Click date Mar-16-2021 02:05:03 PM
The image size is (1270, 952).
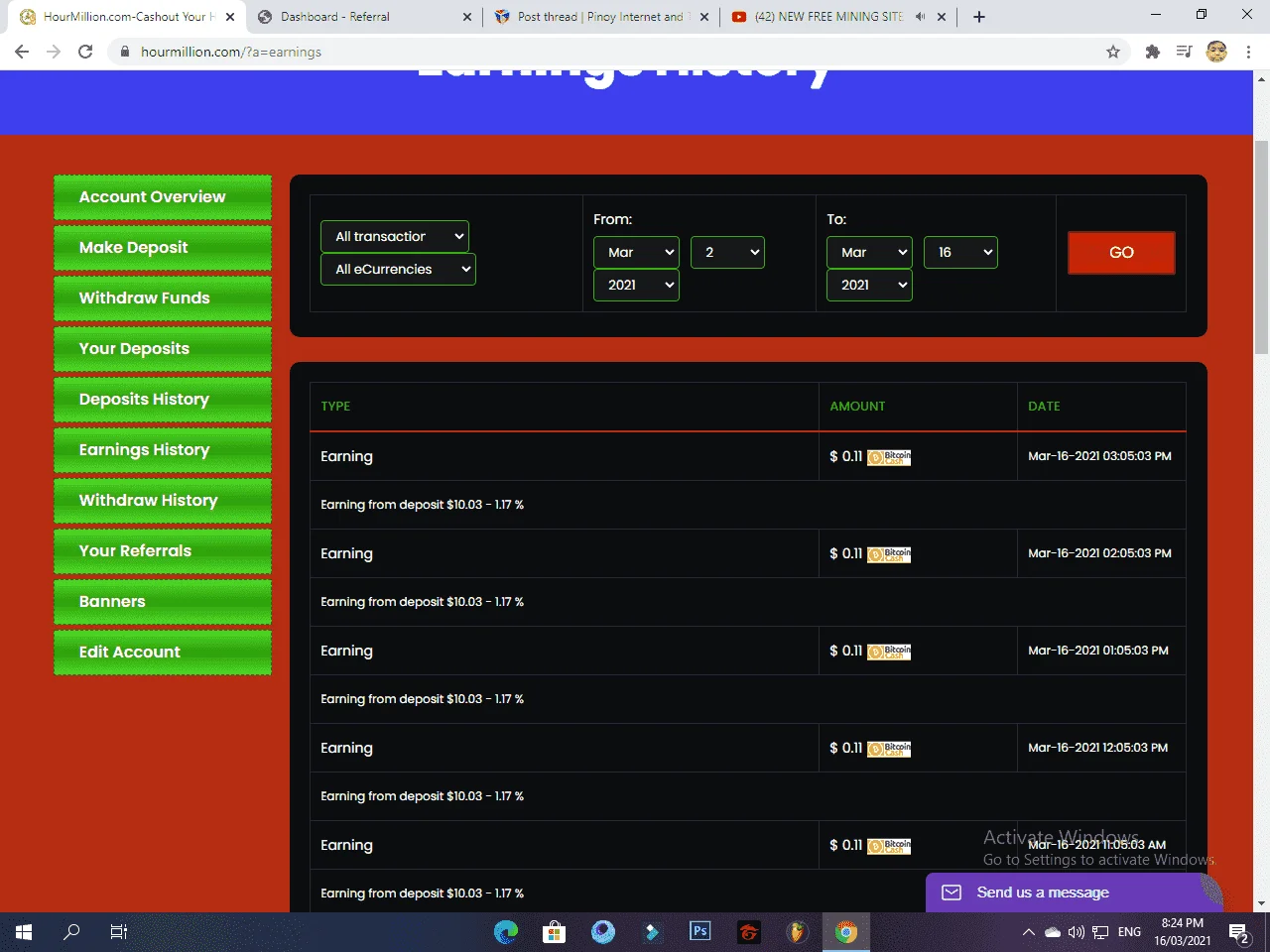tap(1099, 553)
